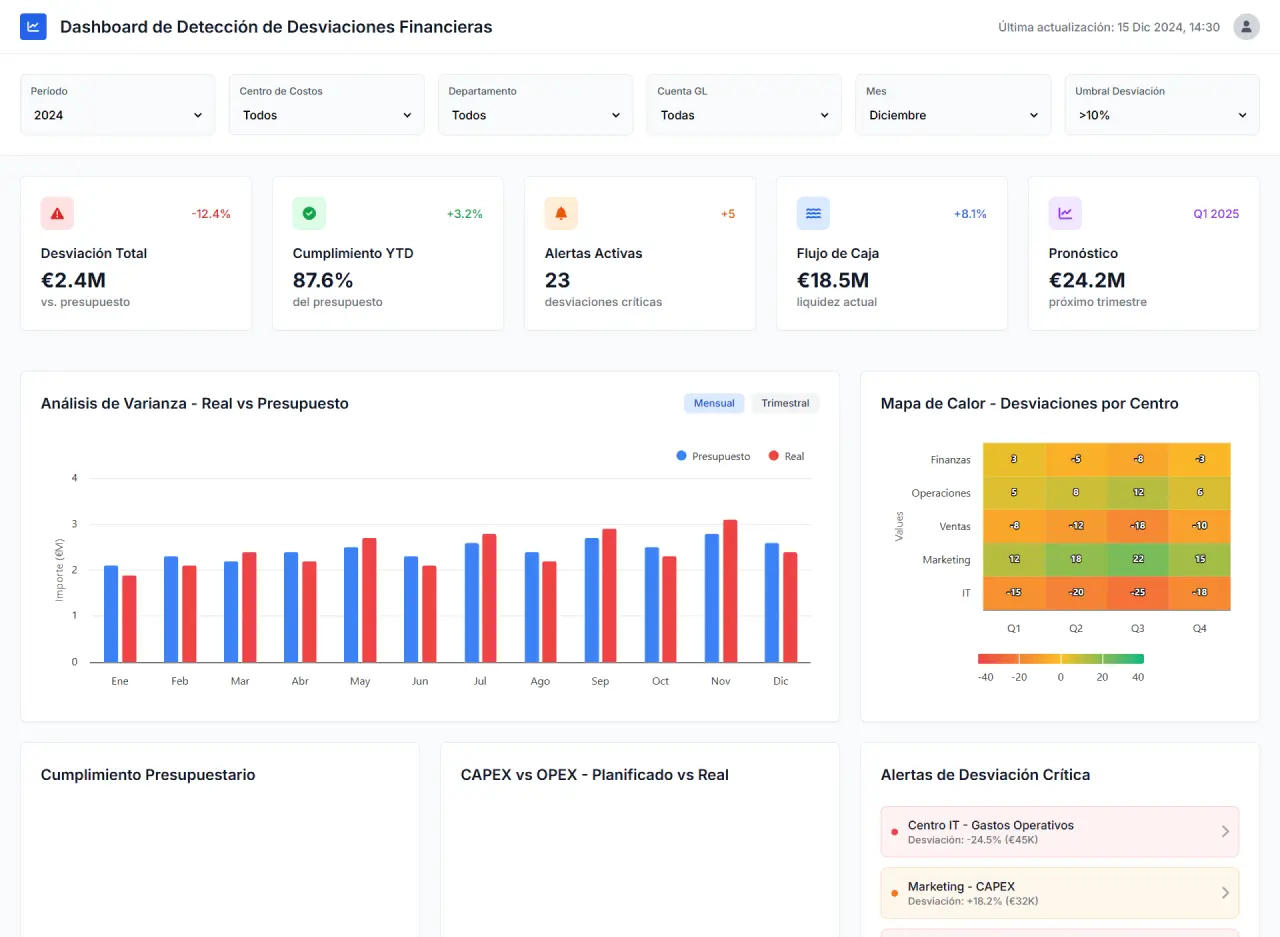1280x937 pixels.
Task: Click the purple chart icon on Pronóstico
Action: pos(1065,213)
